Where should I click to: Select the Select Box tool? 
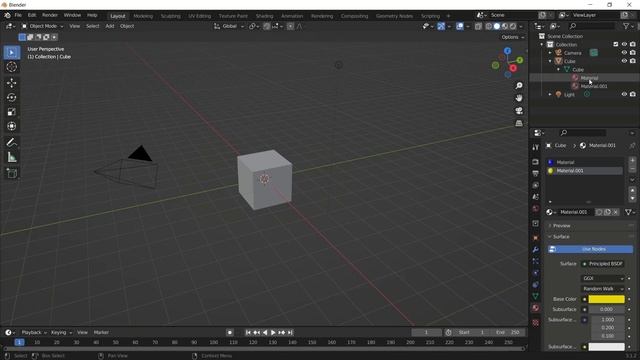[11, 53]
